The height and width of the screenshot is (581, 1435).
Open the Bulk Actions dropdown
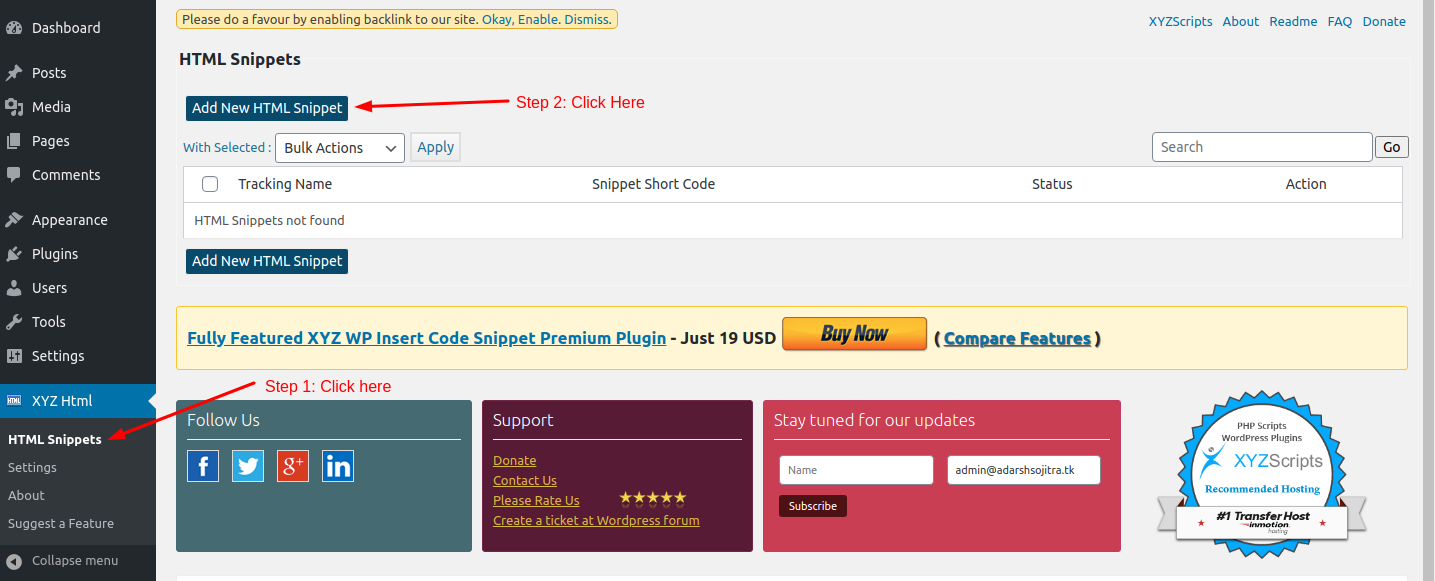point(340,148)
